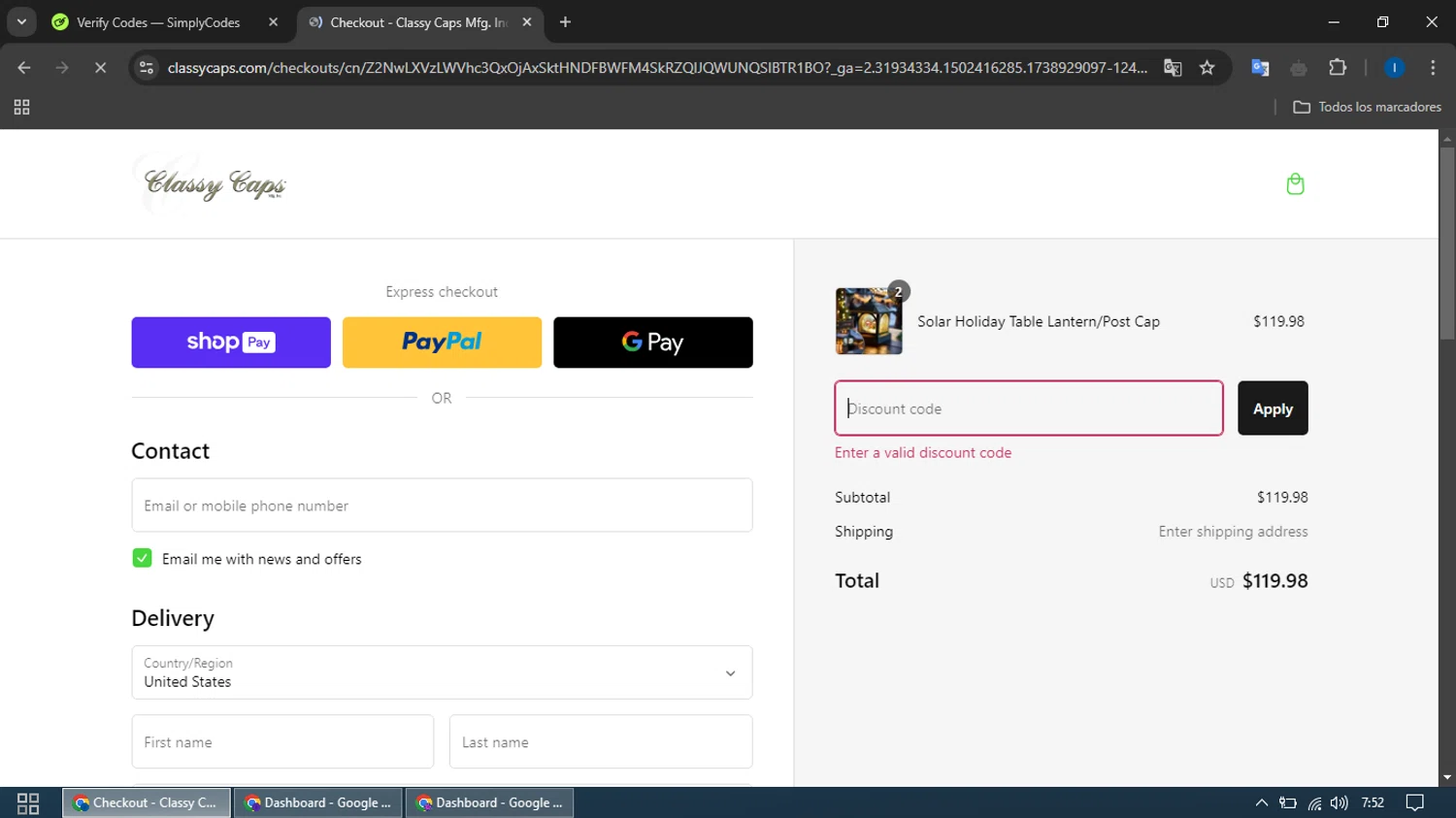Stop loading the page
The width and height of the screenshot is (1456, 818).
[x=100, y=68]
